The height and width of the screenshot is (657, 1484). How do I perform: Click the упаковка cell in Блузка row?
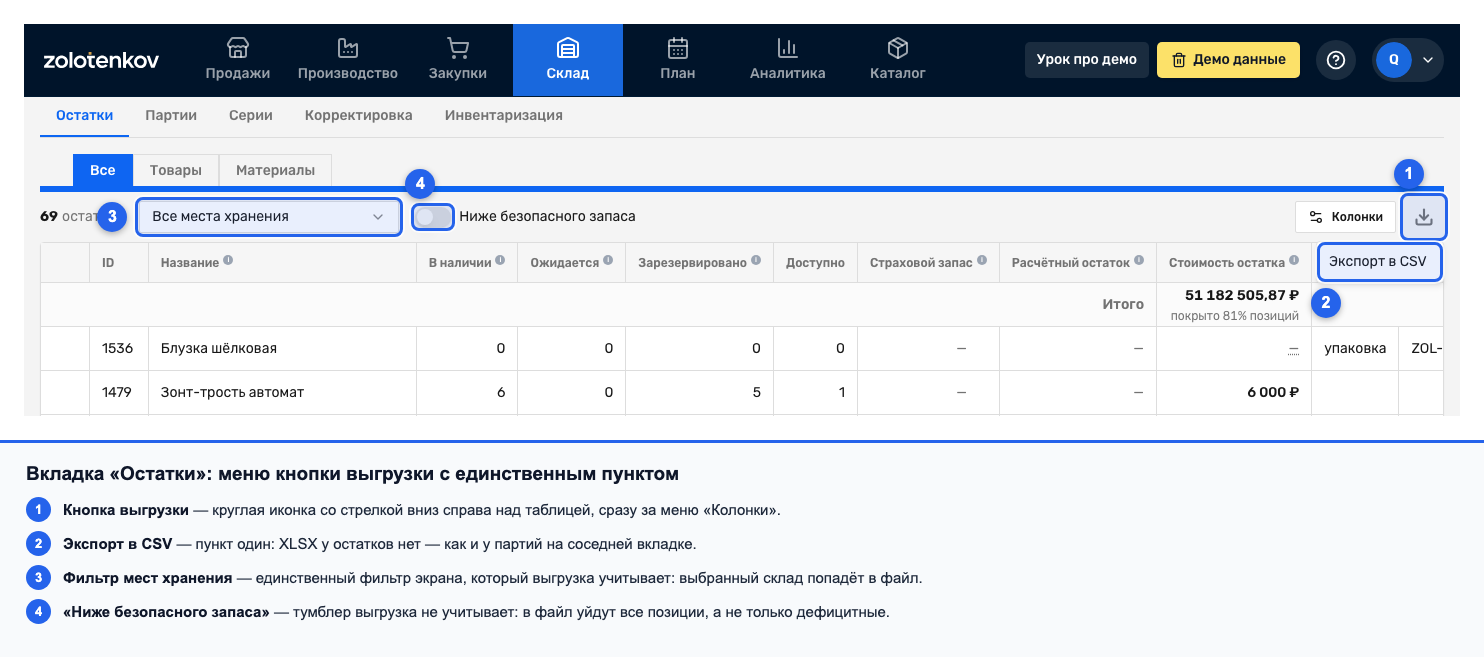pyautogui.click(x=1355, y=348)
